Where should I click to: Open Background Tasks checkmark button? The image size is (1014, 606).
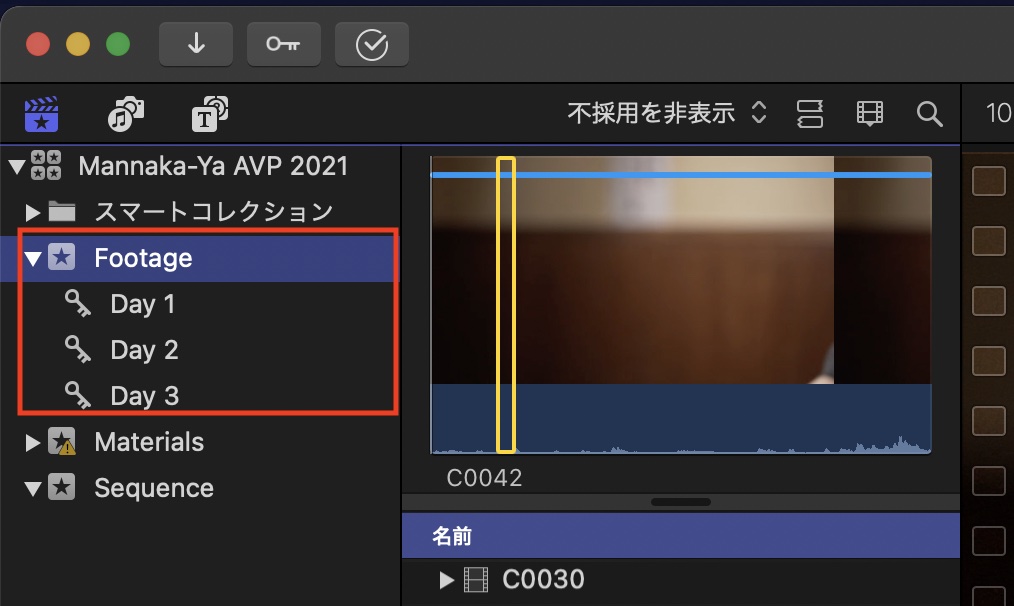pyautogui.click(x=372, y=44)
